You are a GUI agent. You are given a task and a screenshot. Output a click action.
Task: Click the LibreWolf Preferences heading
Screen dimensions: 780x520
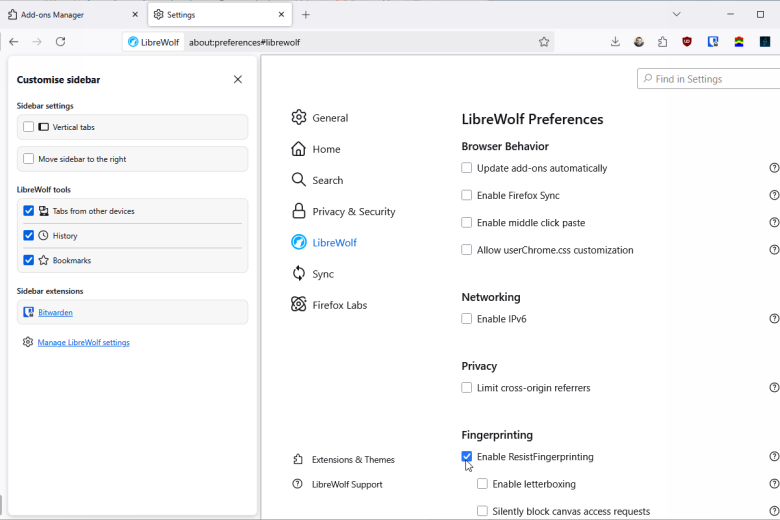(x=532, y=119)
